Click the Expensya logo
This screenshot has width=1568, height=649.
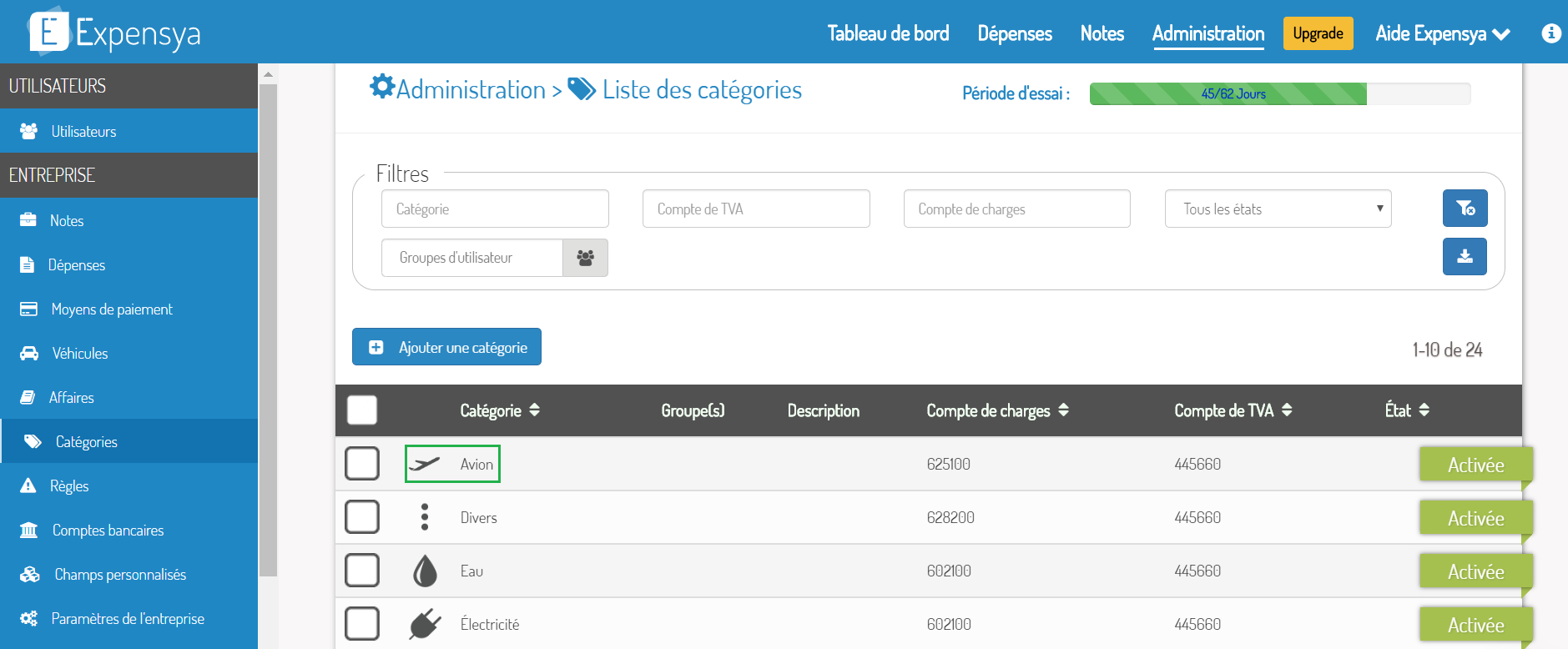coord(115,32)
